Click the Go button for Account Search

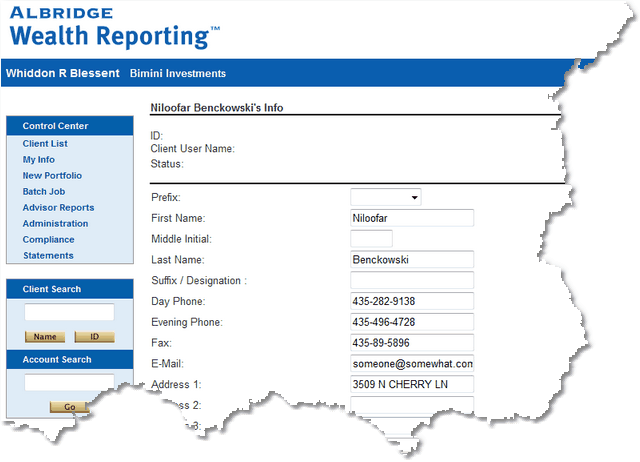pos(69,407)
